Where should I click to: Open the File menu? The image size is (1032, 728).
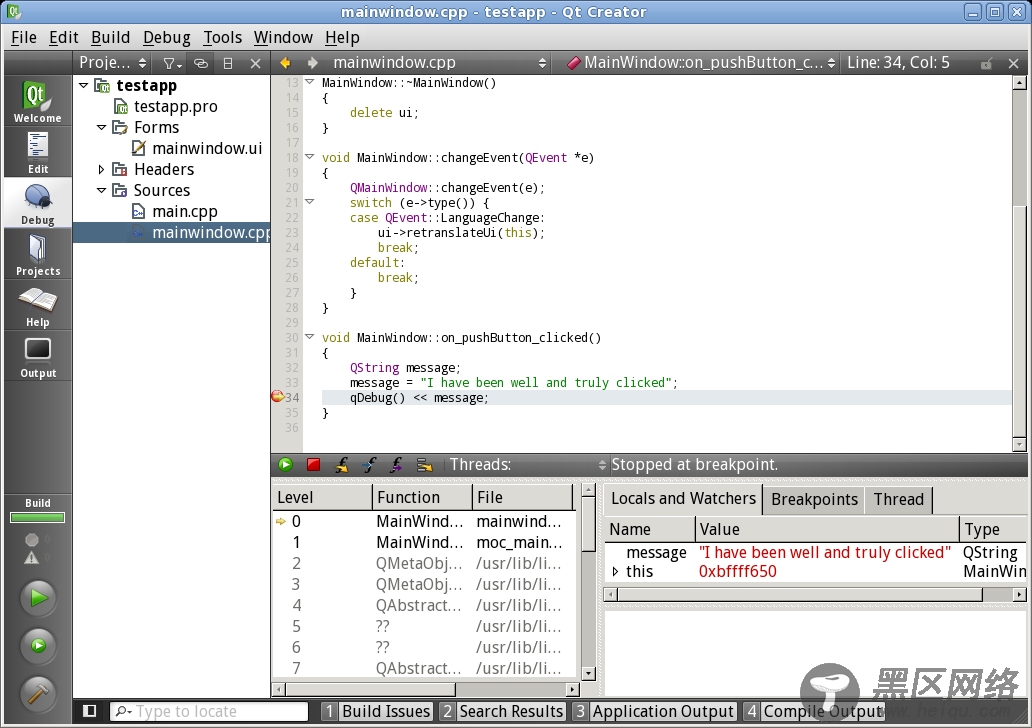click(x=24, y=38)
